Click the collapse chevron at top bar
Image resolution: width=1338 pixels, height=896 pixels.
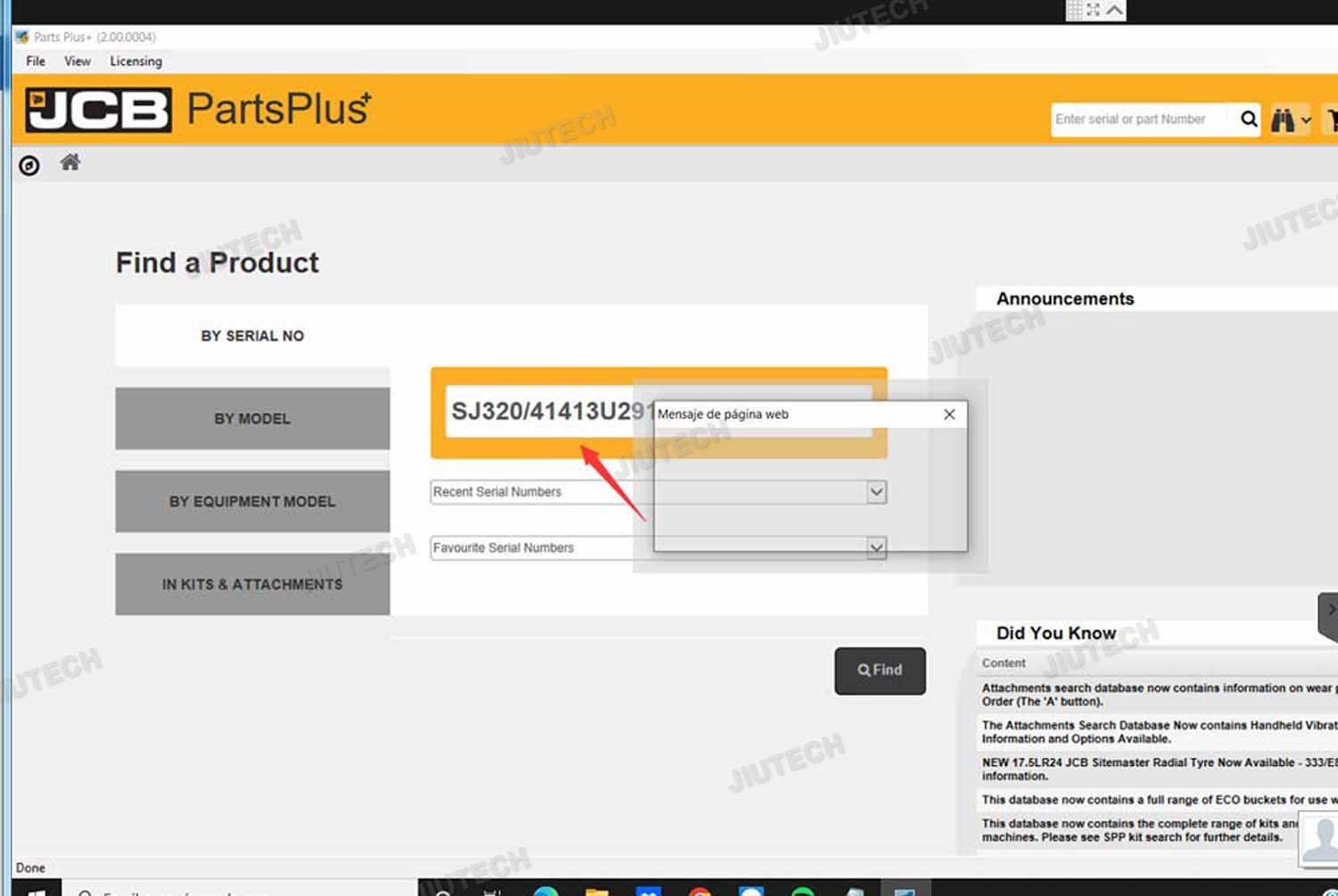tap(1115, 10)
